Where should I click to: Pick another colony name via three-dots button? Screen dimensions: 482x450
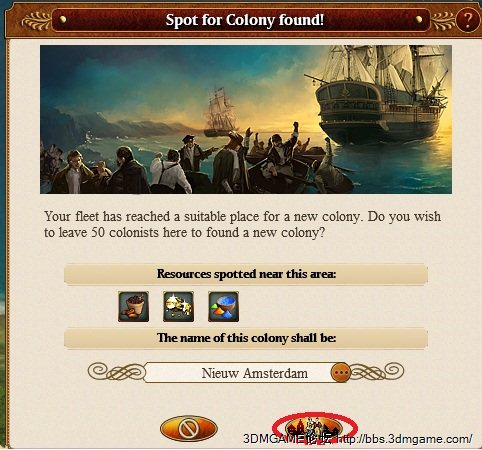[341, 372]
